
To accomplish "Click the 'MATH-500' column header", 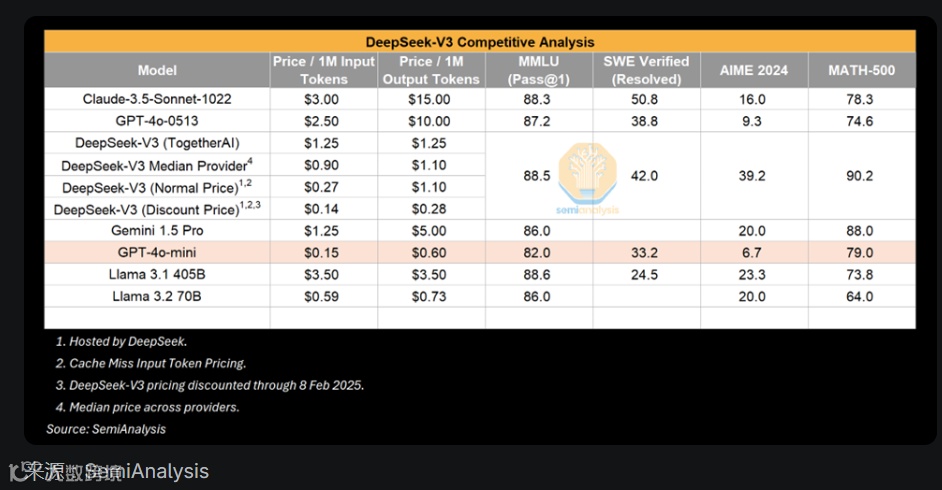I will 861,70.
